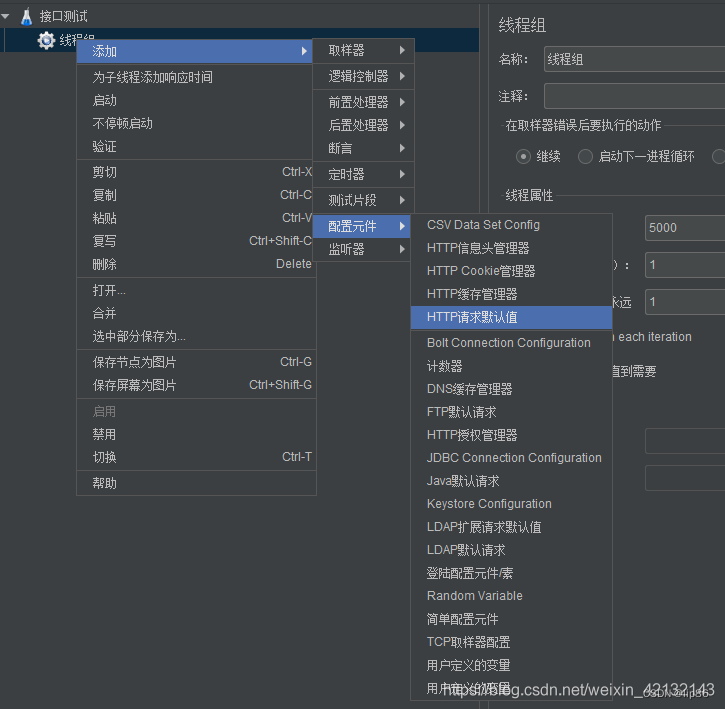Open the 配置元件 submenu
Viewport: 725px width, 709px height.
pos(362,226)
